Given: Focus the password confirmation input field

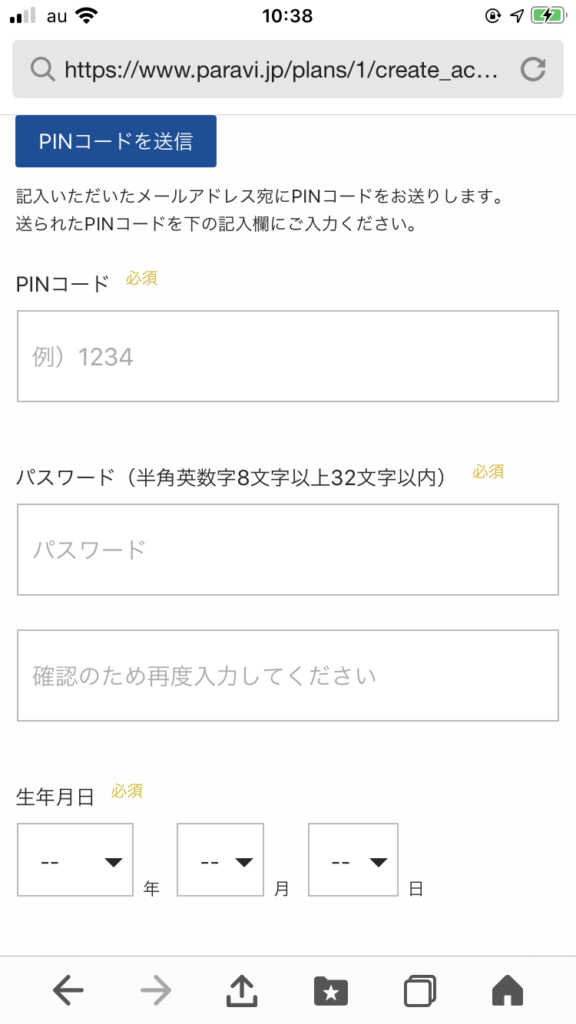Looking at the screenshot, I should point(288,675).
